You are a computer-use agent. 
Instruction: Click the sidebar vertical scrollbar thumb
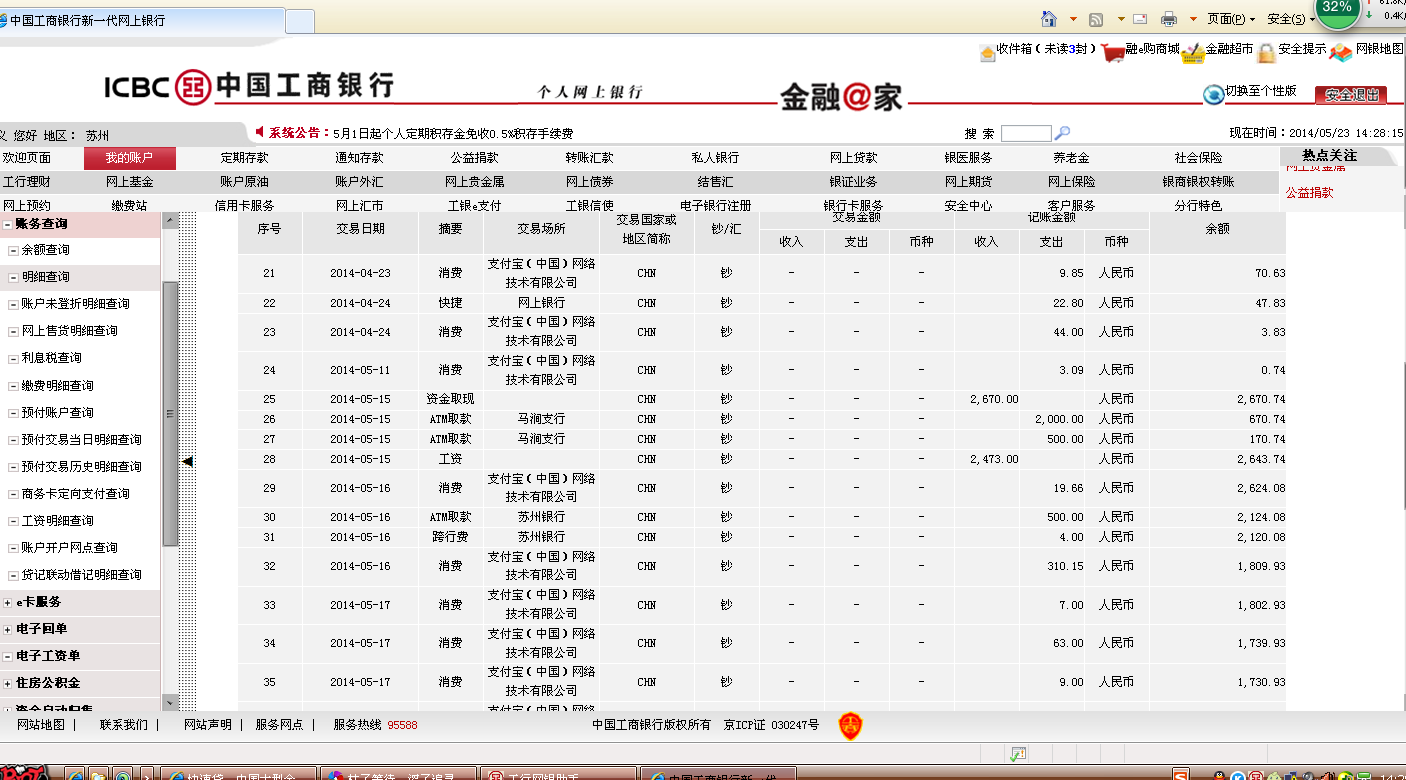(x=170, y=412)
